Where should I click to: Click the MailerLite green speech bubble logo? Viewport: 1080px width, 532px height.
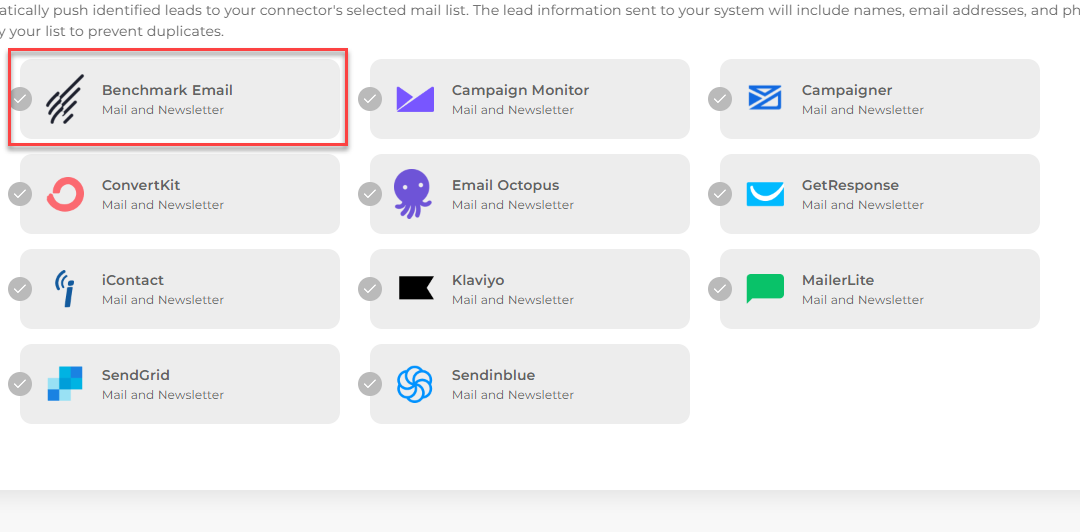(x=765, y=289)
